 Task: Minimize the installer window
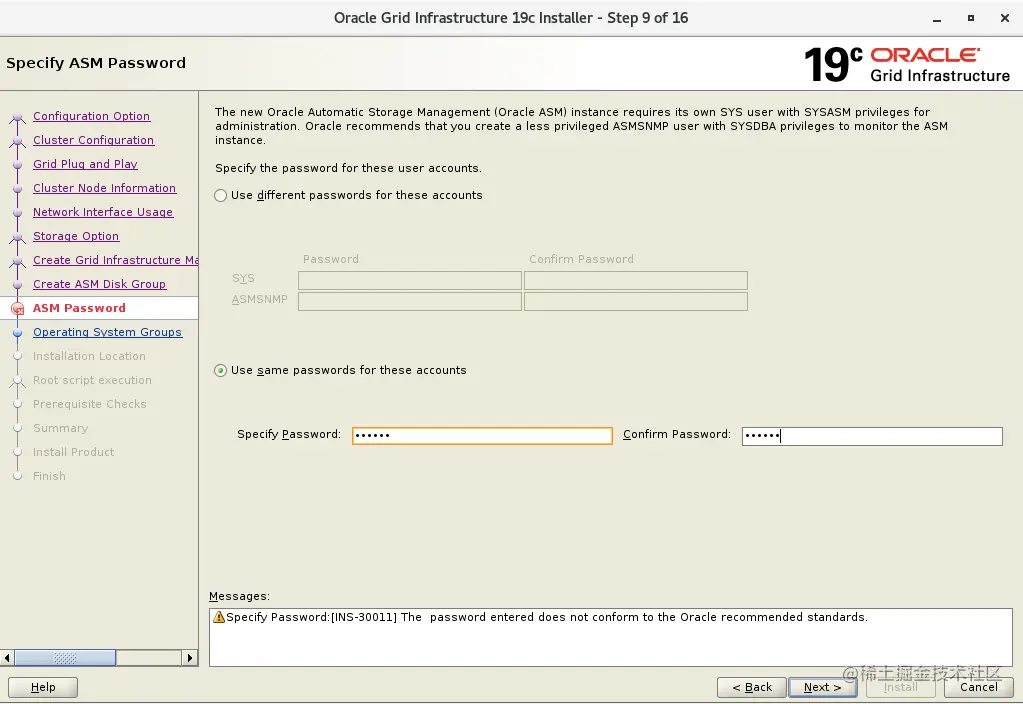coord(937,19)
